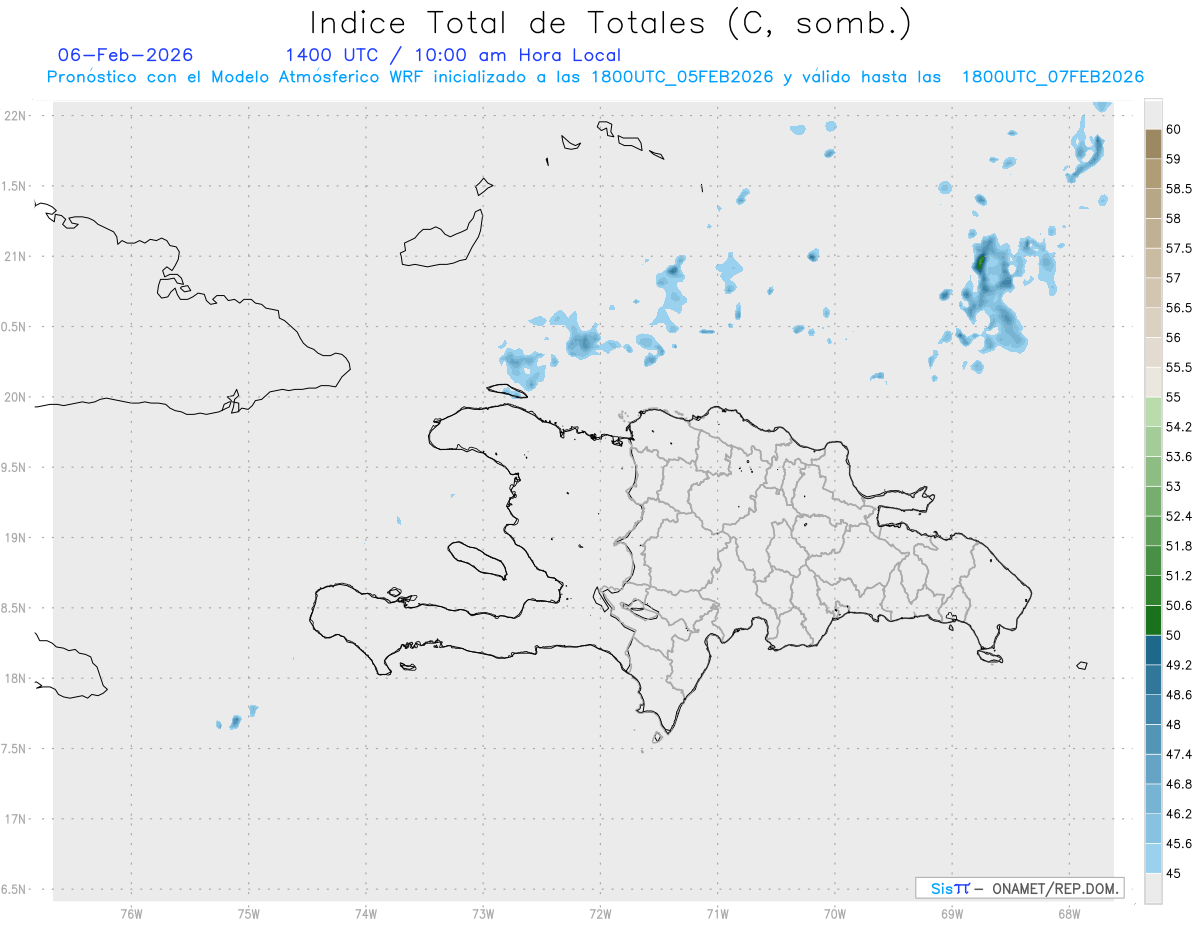Viewport: 1200px width, 927px height.
Task: Click the "7.5N" latitude axis label
Action: tap(14, 748)
